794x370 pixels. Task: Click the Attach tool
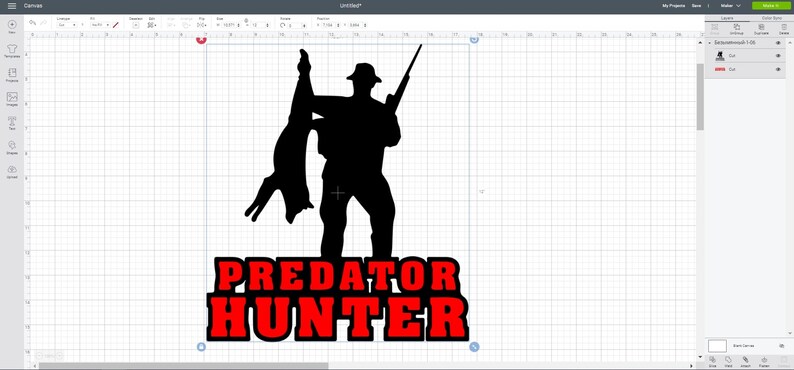click(x=745, y=361)
